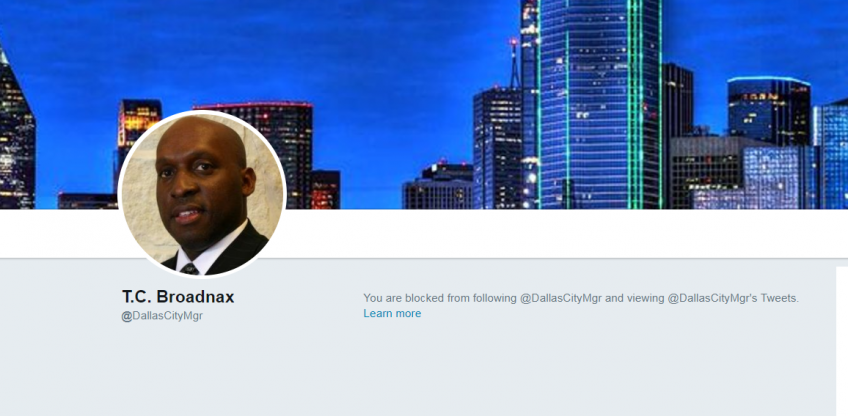Click the necktie in the profile photo
The height and width of the screenshot is (416, 848).
[x=190, y=269]
